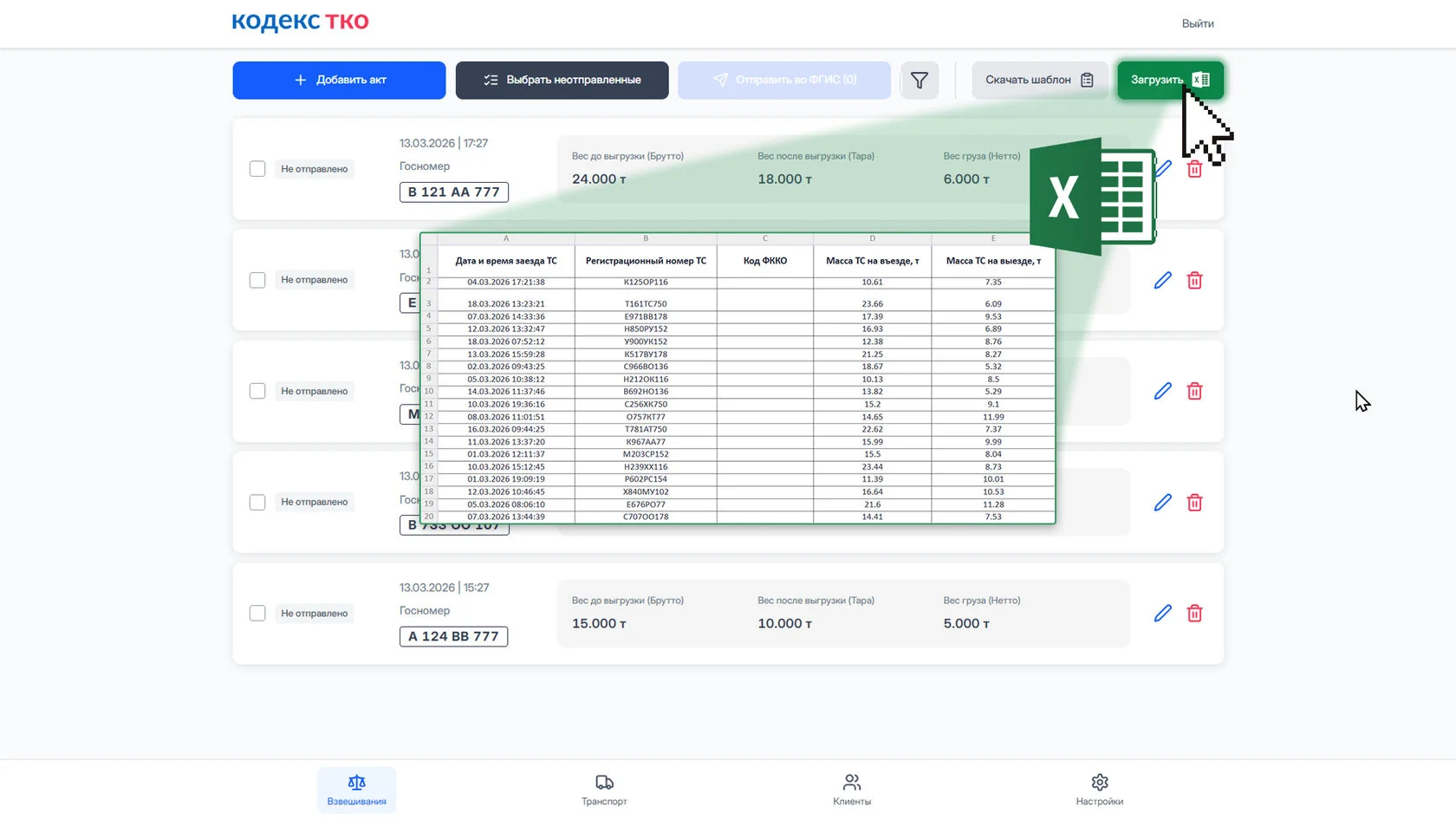This screenshot has width=1456, height=819.
Task: Click Дата и время заезда ТС header
Action: (506, 260)
